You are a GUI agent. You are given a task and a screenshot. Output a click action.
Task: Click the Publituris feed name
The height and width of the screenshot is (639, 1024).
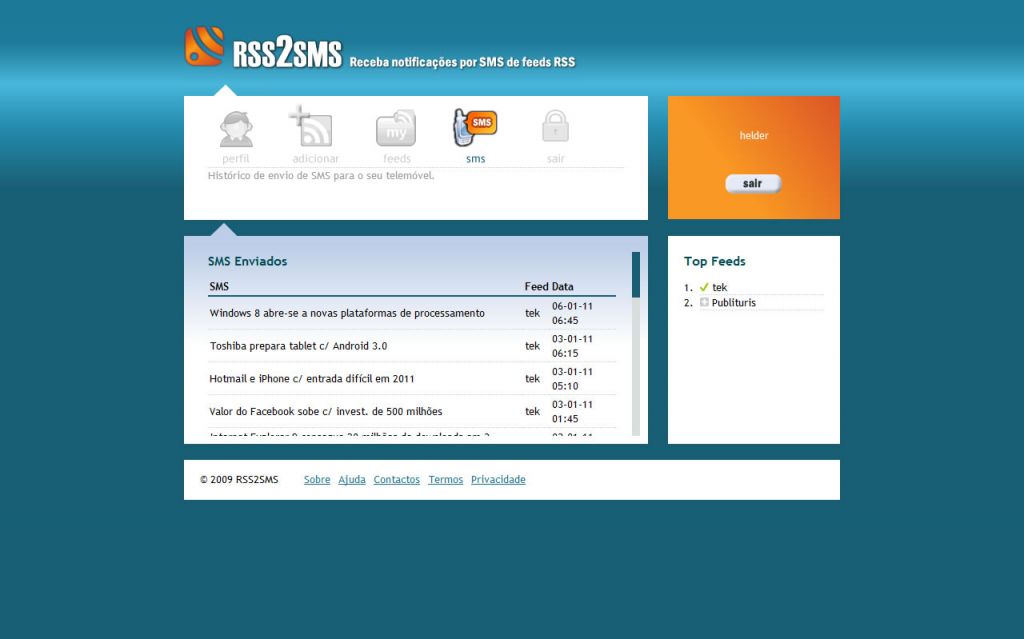point(734,303)
